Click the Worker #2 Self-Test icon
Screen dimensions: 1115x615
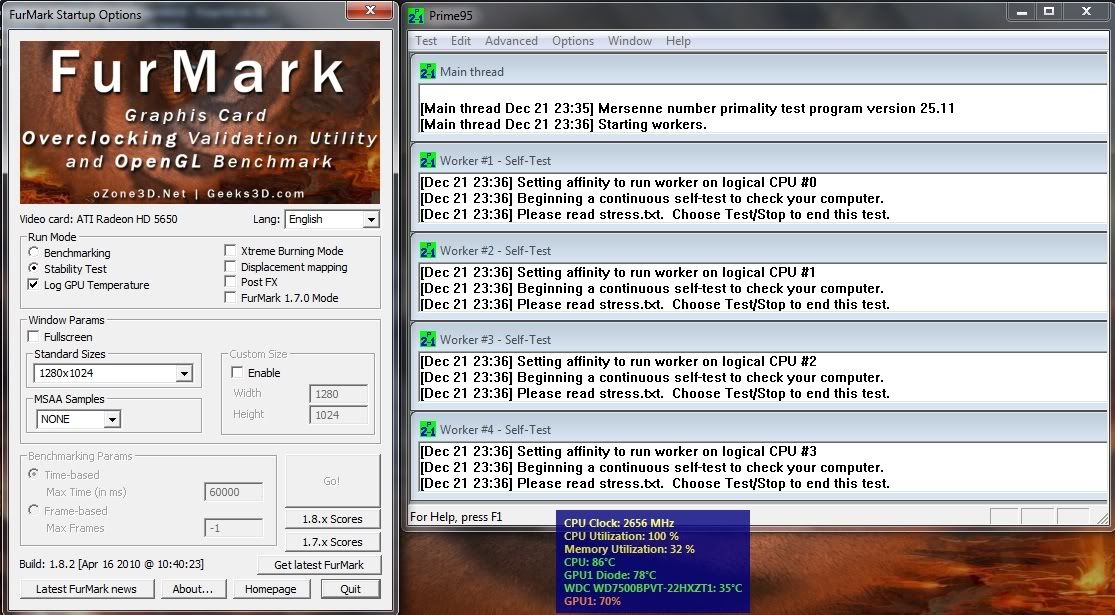pyautogui.click(x=428, y=250)
